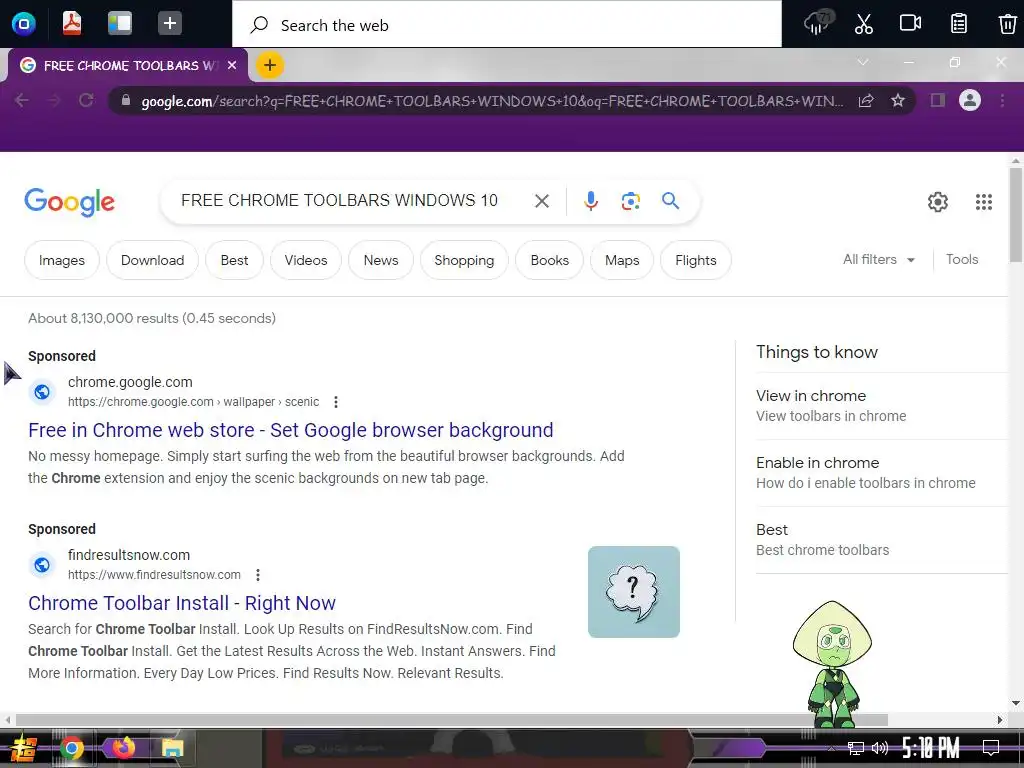Switch to the Maps filter
The image size is (1024, 768).
point(622,260)
